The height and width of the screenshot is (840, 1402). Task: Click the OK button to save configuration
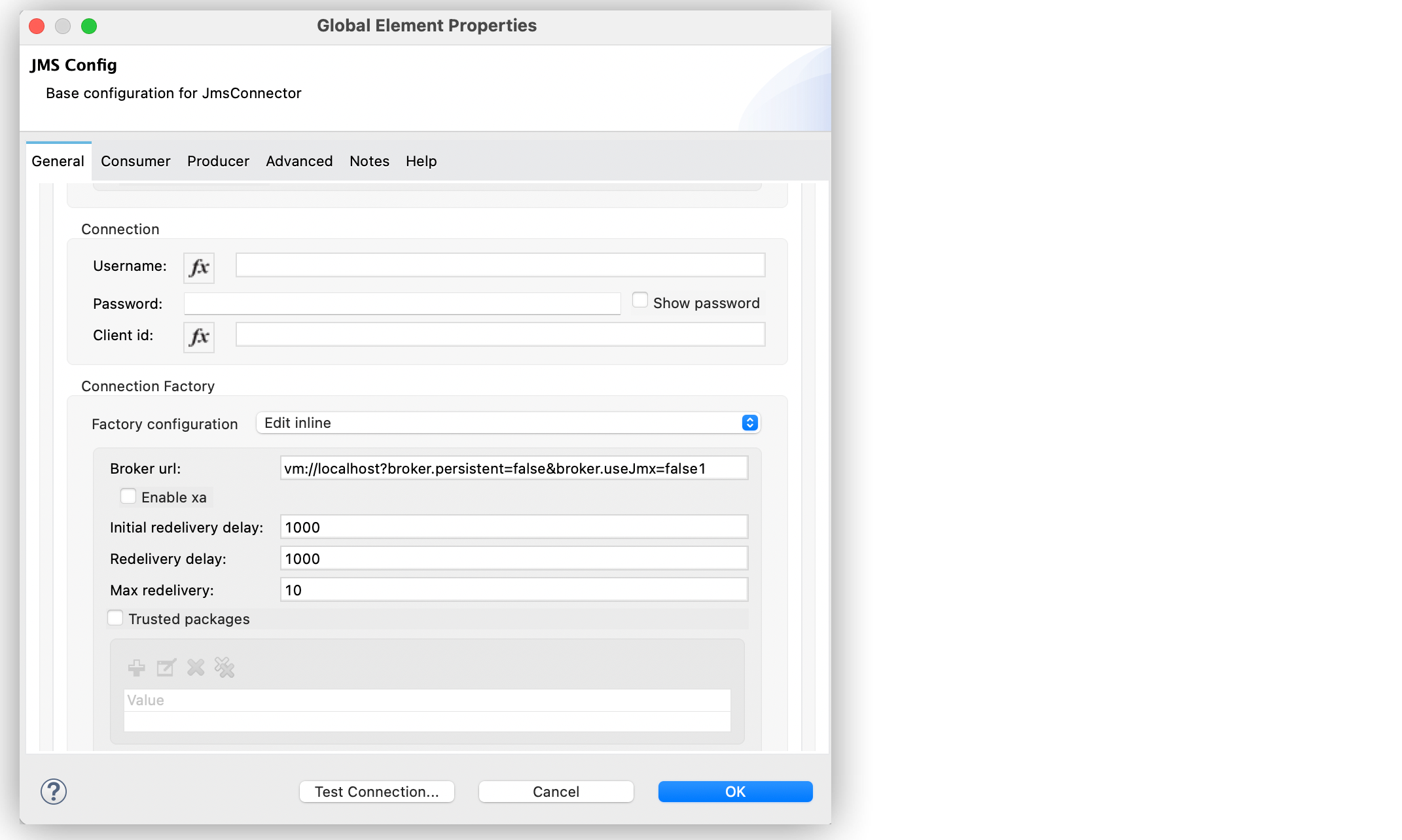tap(736, 791)
